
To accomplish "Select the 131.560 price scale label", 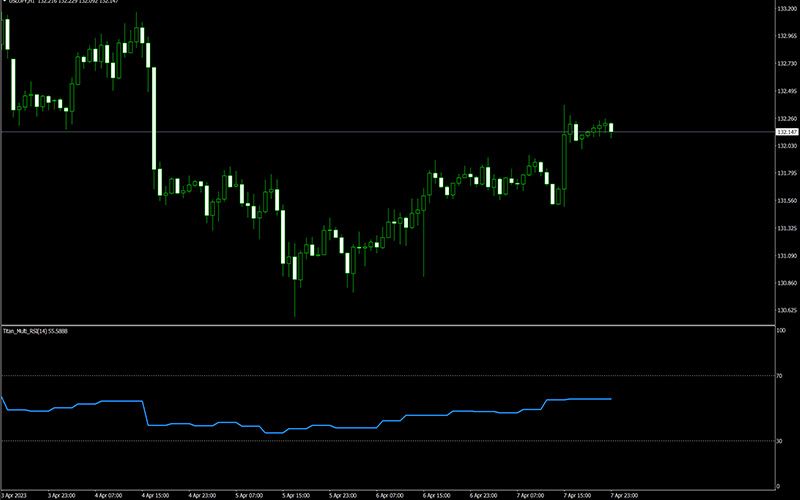I will (x=787, y=201).
